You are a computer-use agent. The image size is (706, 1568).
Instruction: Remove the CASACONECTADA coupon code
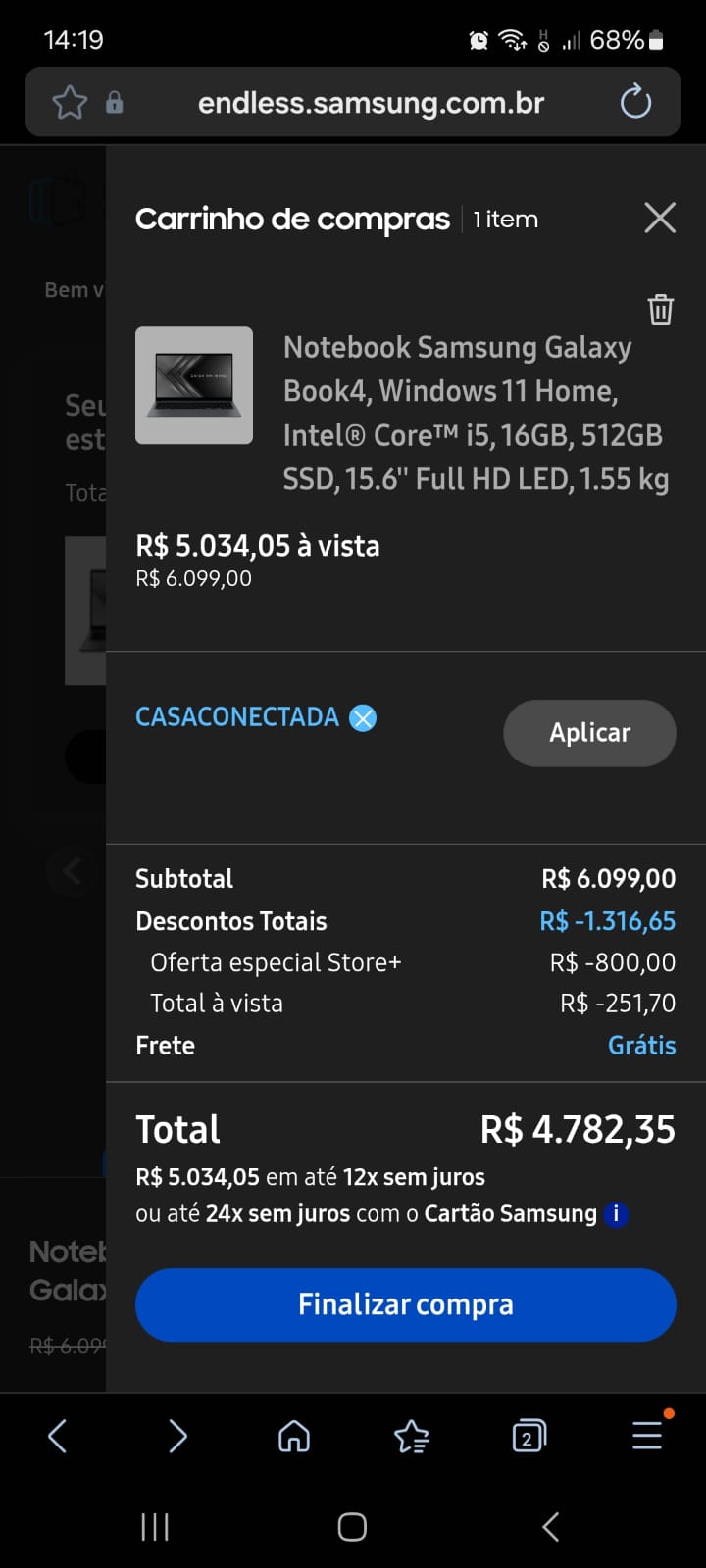363,718
